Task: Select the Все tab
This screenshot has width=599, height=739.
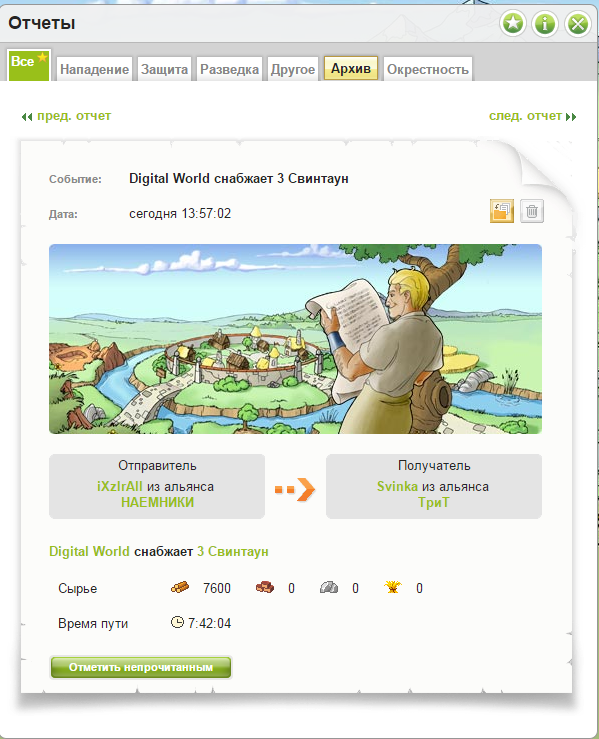Action: point(29,65)
